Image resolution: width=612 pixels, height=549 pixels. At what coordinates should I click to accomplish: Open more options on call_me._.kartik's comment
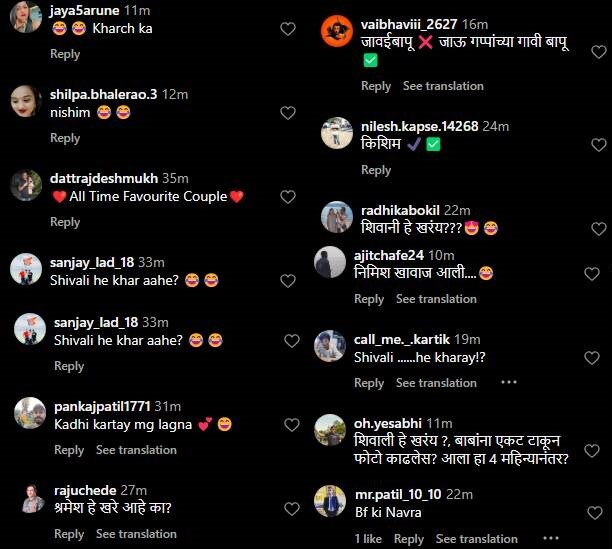(509, 382)
